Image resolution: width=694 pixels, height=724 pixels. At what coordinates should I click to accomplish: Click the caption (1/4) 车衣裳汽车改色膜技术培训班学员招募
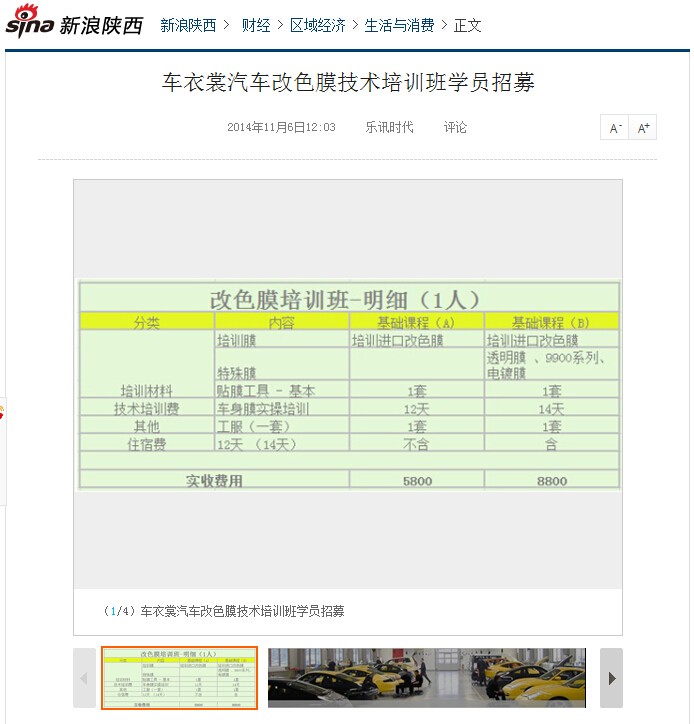[x=223, y=611]
